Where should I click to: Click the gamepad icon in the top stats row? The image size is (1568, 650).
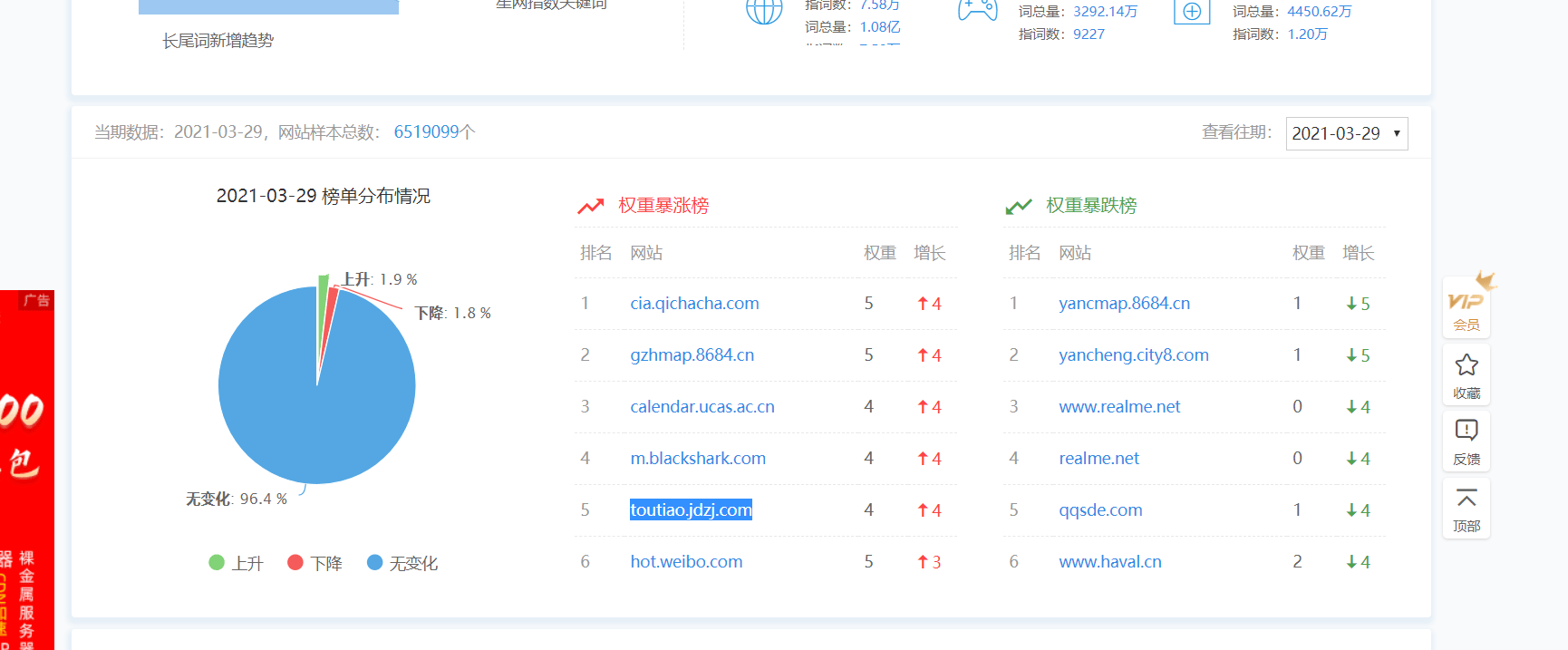tap(977, 10)
